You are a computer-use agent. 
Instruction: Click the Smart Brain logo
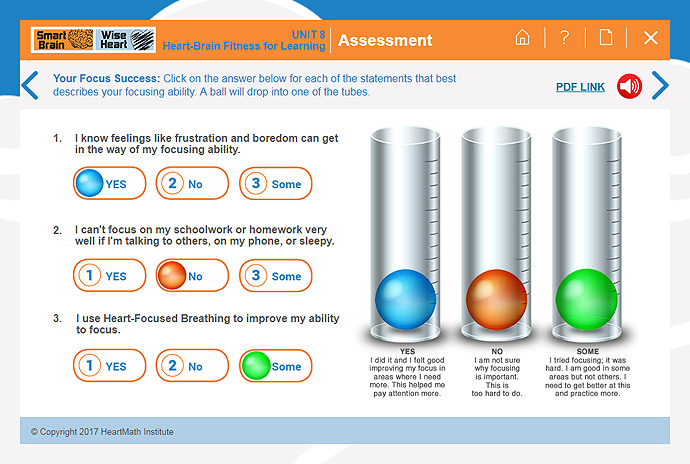64,40
